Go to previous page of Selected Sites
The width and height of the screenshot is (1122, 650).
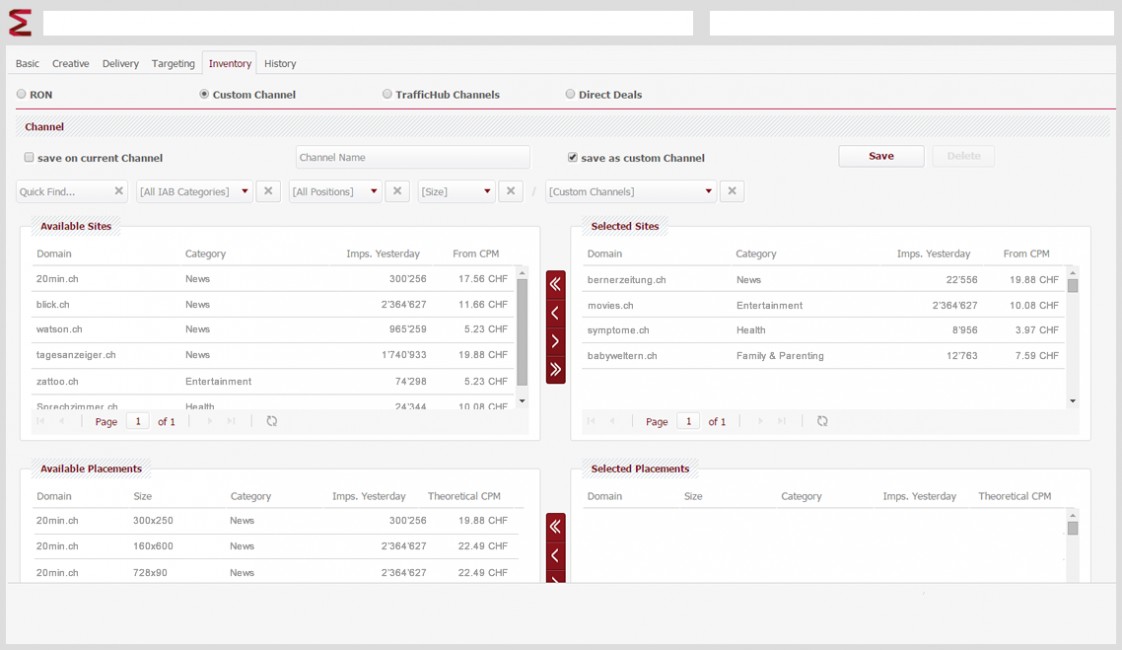point(613,421)
